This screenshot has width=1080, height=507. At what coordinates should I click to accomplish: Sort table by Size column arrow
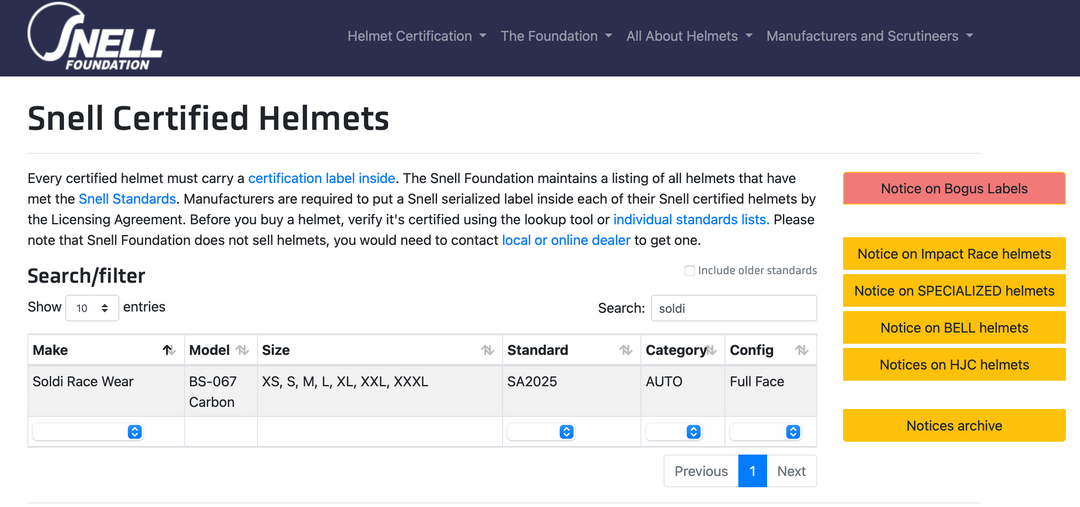(x=487, y=350)
